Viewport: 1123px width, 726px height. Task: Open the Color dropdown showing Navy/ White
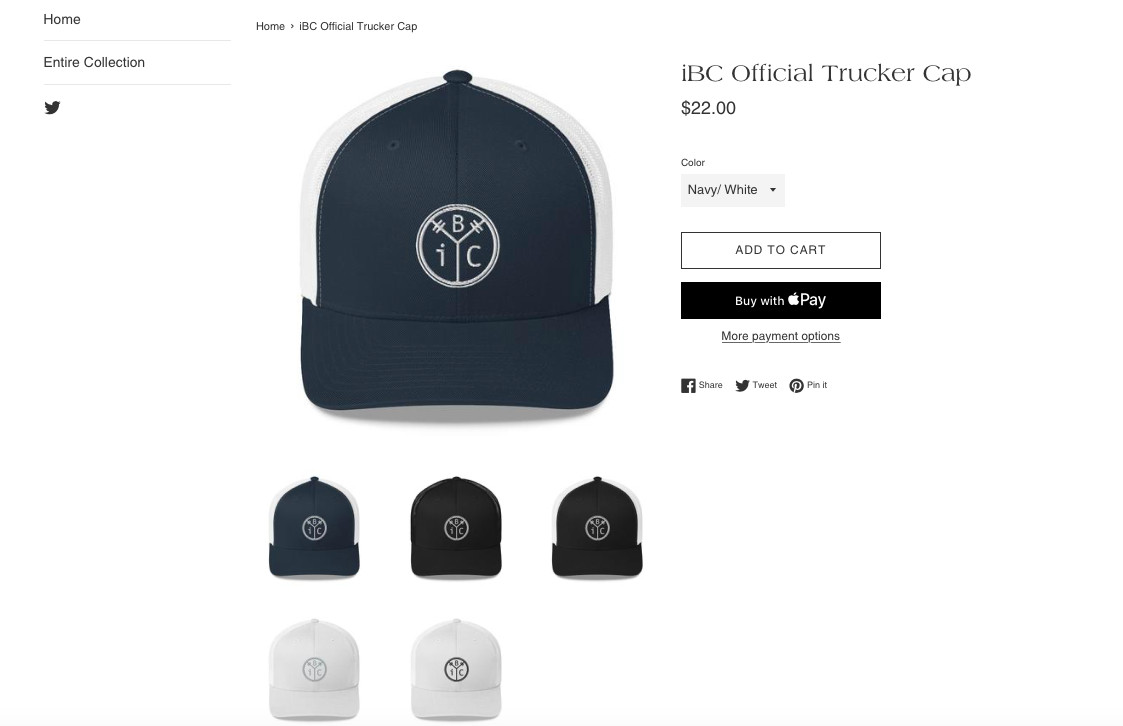click(733, 190)
